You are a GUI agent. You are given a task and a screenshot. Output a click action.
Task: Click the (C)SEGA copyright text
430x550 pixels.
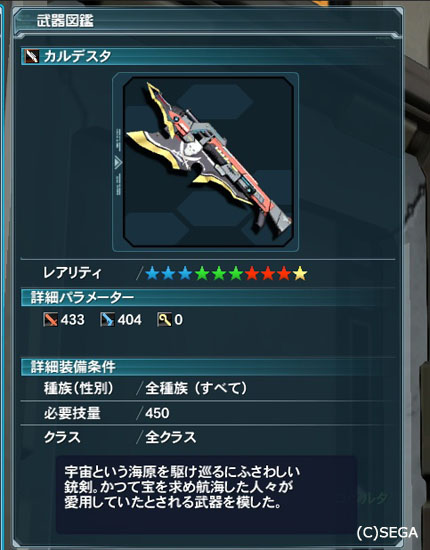pos(387,532)
